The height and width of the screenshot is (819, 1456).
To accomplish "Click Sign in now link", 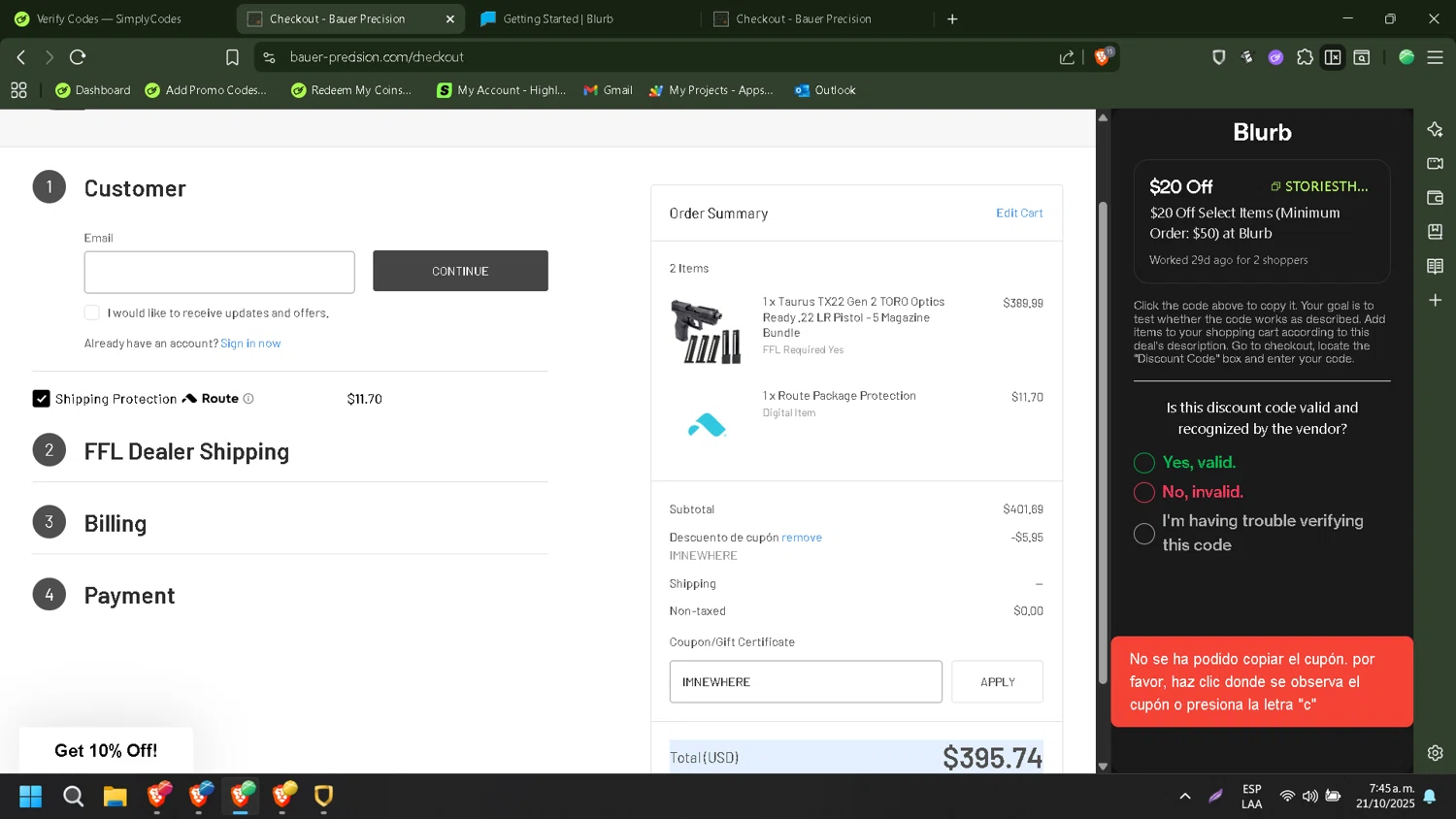I will pos(250,344).
